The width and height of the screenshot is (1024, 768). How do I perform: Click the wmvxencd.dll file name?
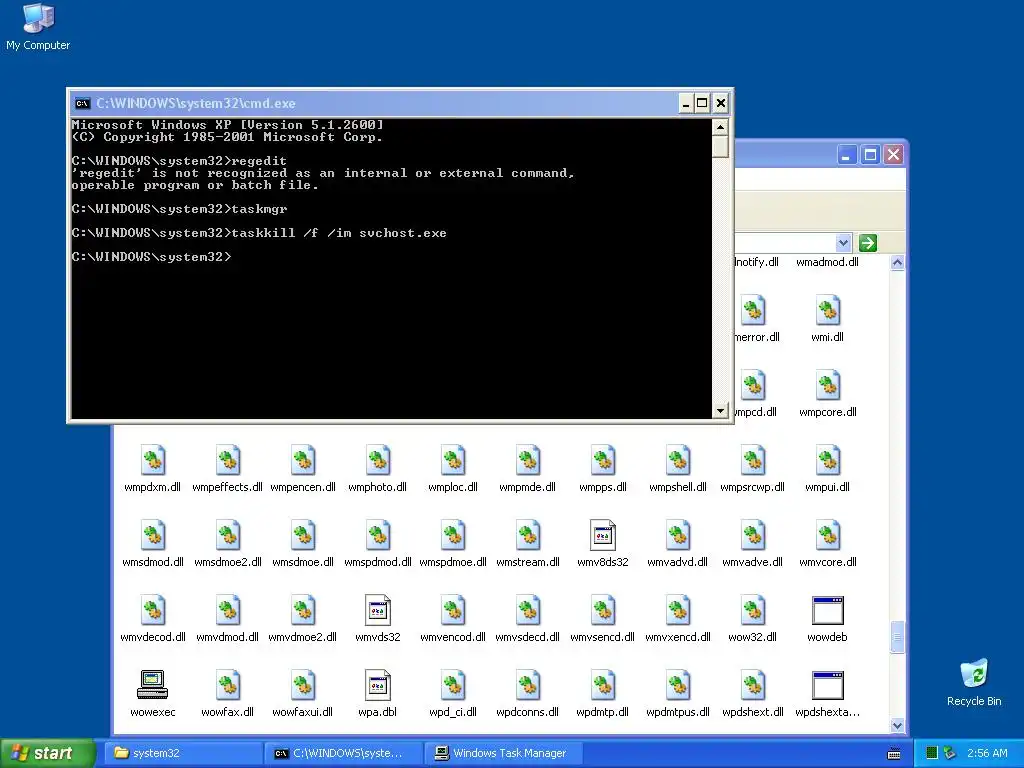678,637
